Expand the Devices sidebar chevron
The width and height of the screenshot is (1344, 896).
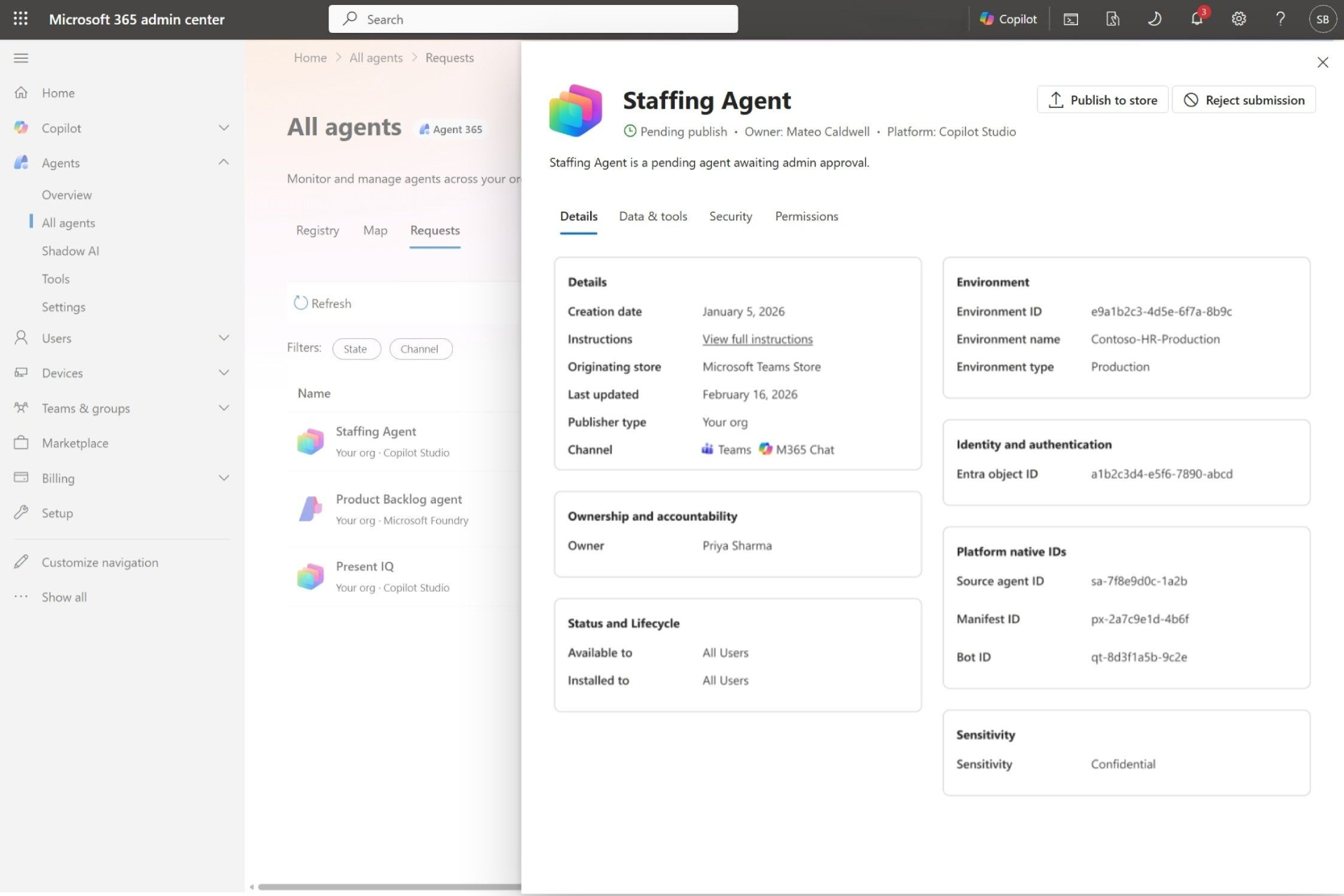(224, 373)
